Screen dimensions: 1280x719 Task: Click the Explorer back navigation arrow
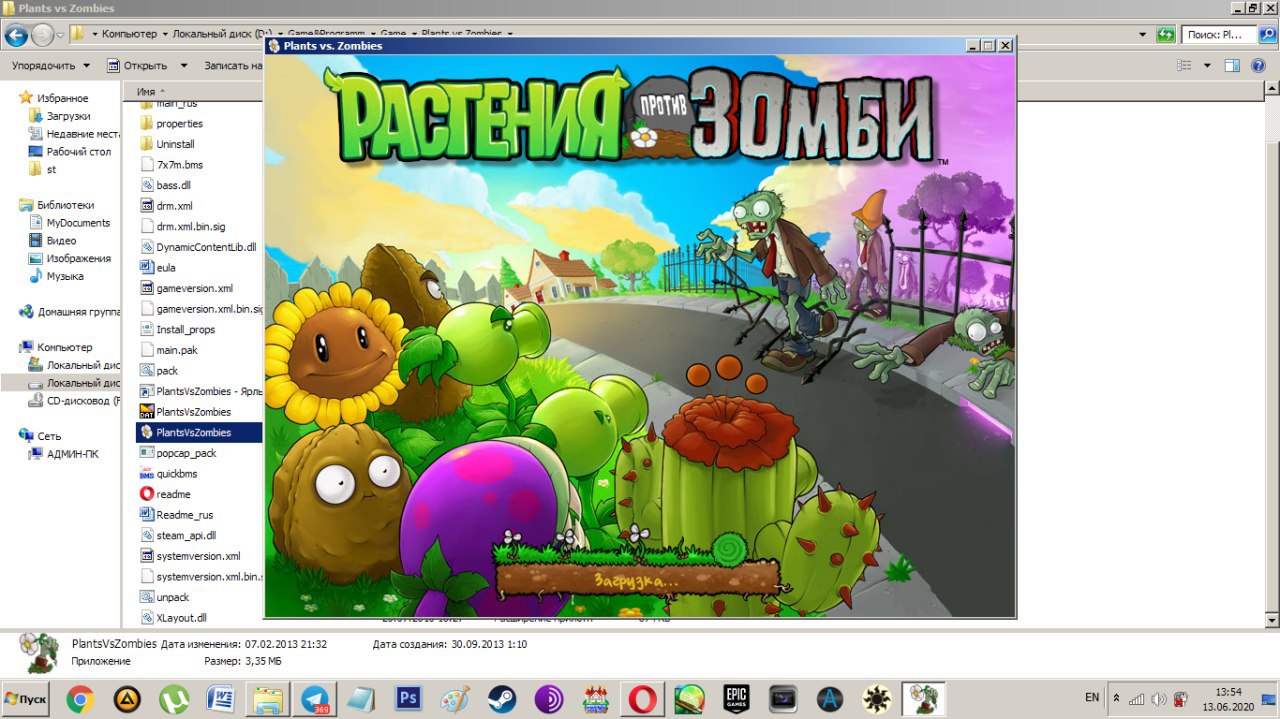tap(16, 35)
